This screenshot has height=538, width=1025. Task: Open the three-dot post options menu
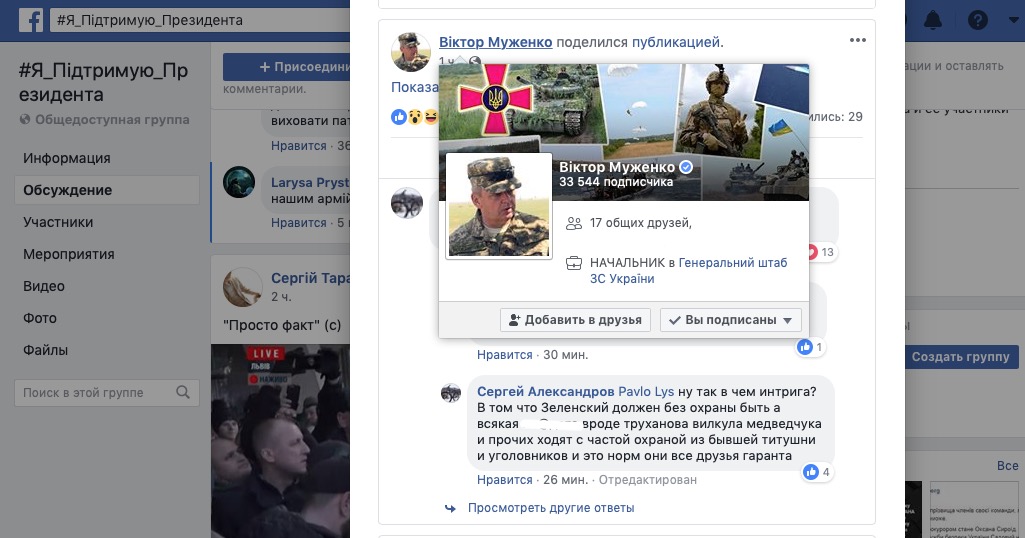click(858, 40)
